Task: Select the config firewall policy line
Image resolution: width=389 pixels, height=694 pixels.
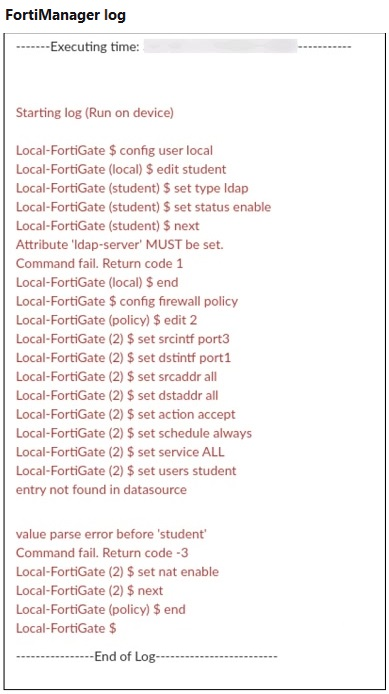Action: 127,301
